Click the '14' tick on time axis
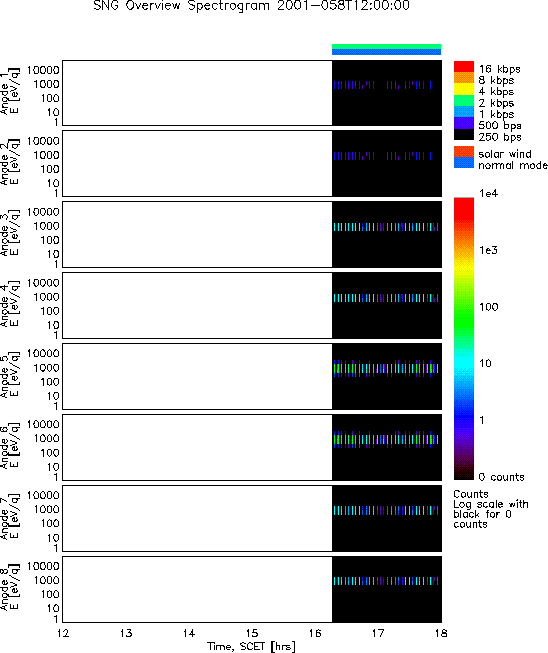 [189, 633]
